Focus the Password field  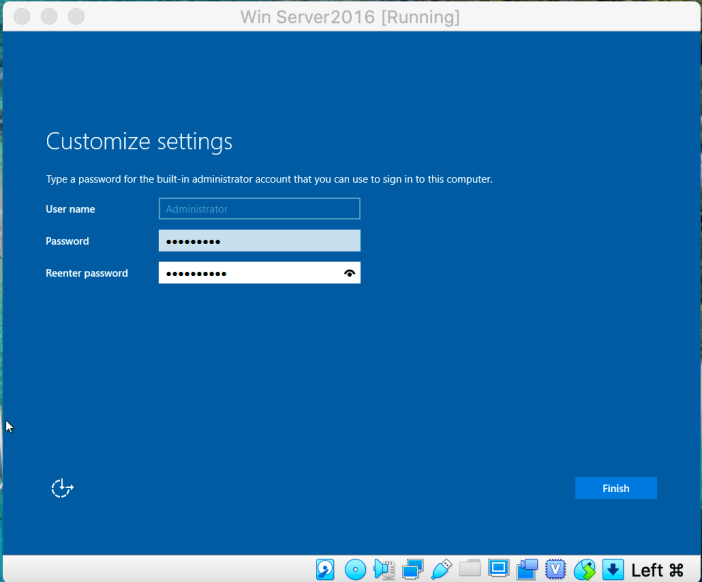(x=260, y=241)
